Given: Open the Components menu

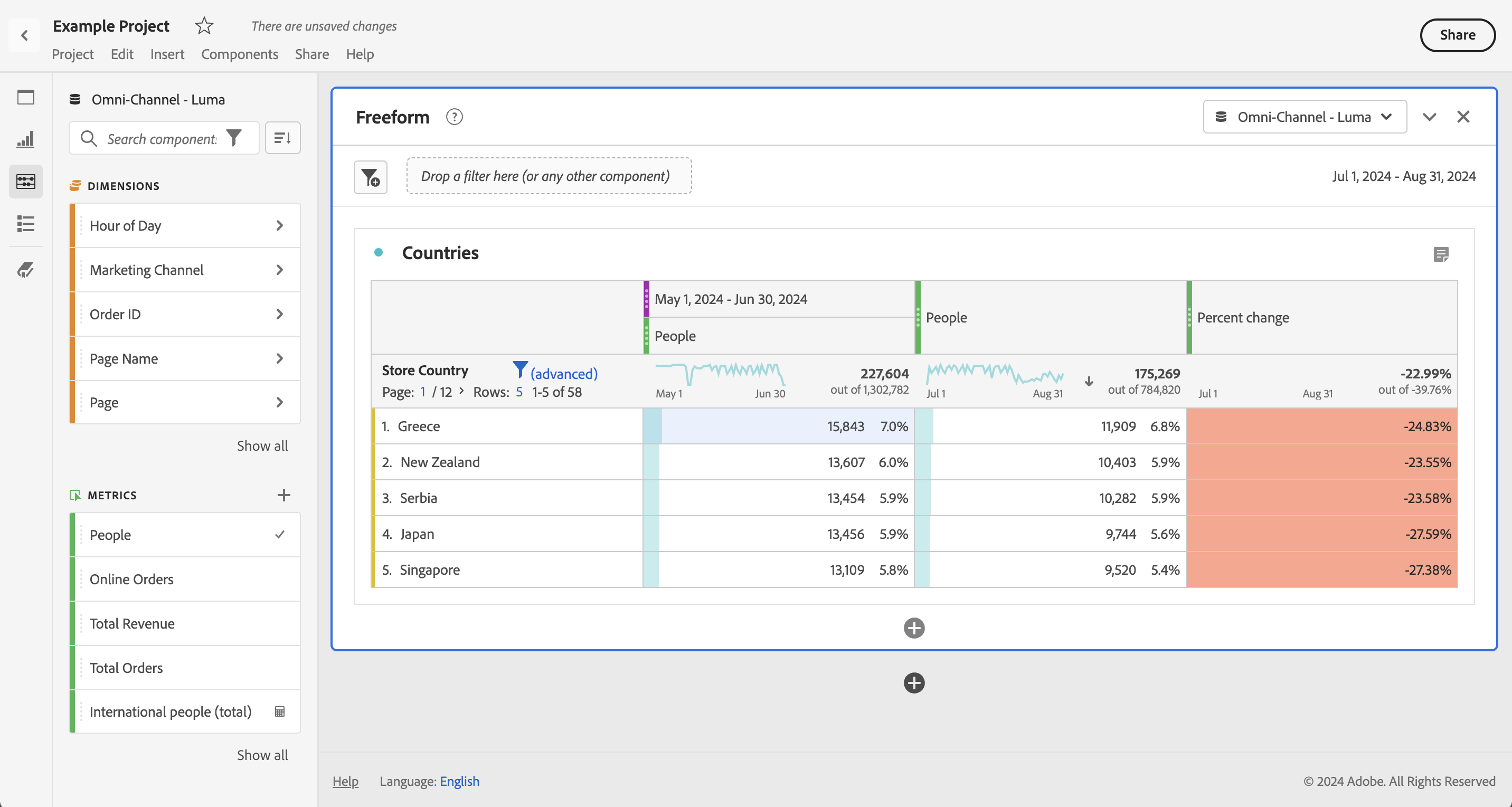Looking at the screenshot, I should [240, 54].
